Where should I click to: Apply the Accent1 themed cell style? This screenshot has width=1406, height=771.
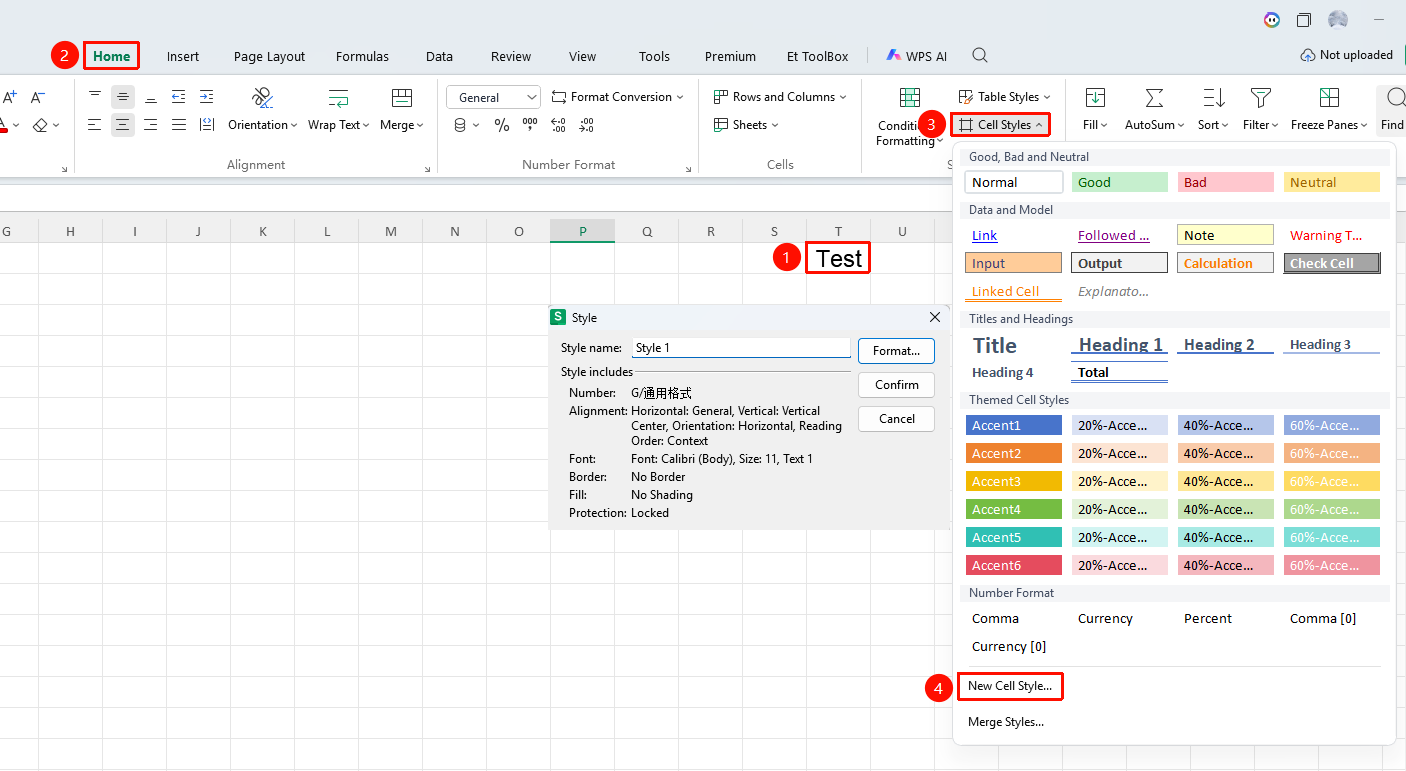coord(1014,425)
